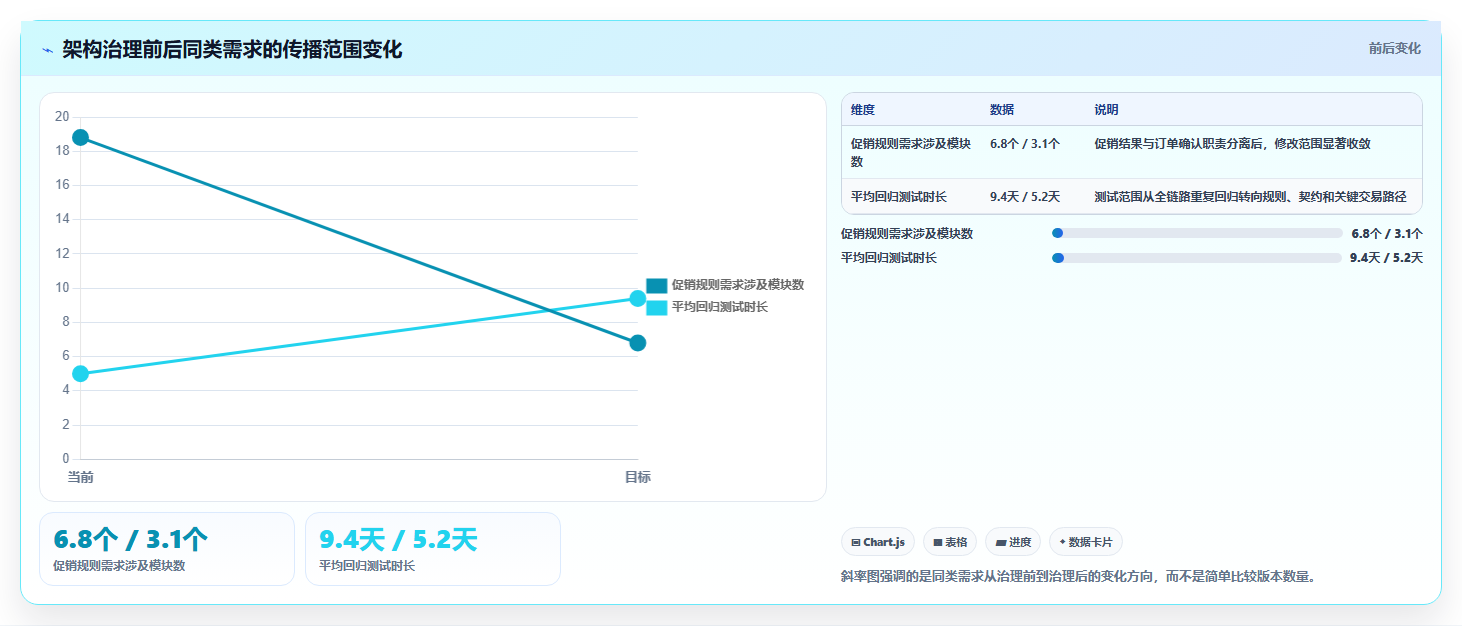The height and width of the screenshot is (626, 1462).
Task: Click the dark teal data point at 当前
Action: (80, 137)
